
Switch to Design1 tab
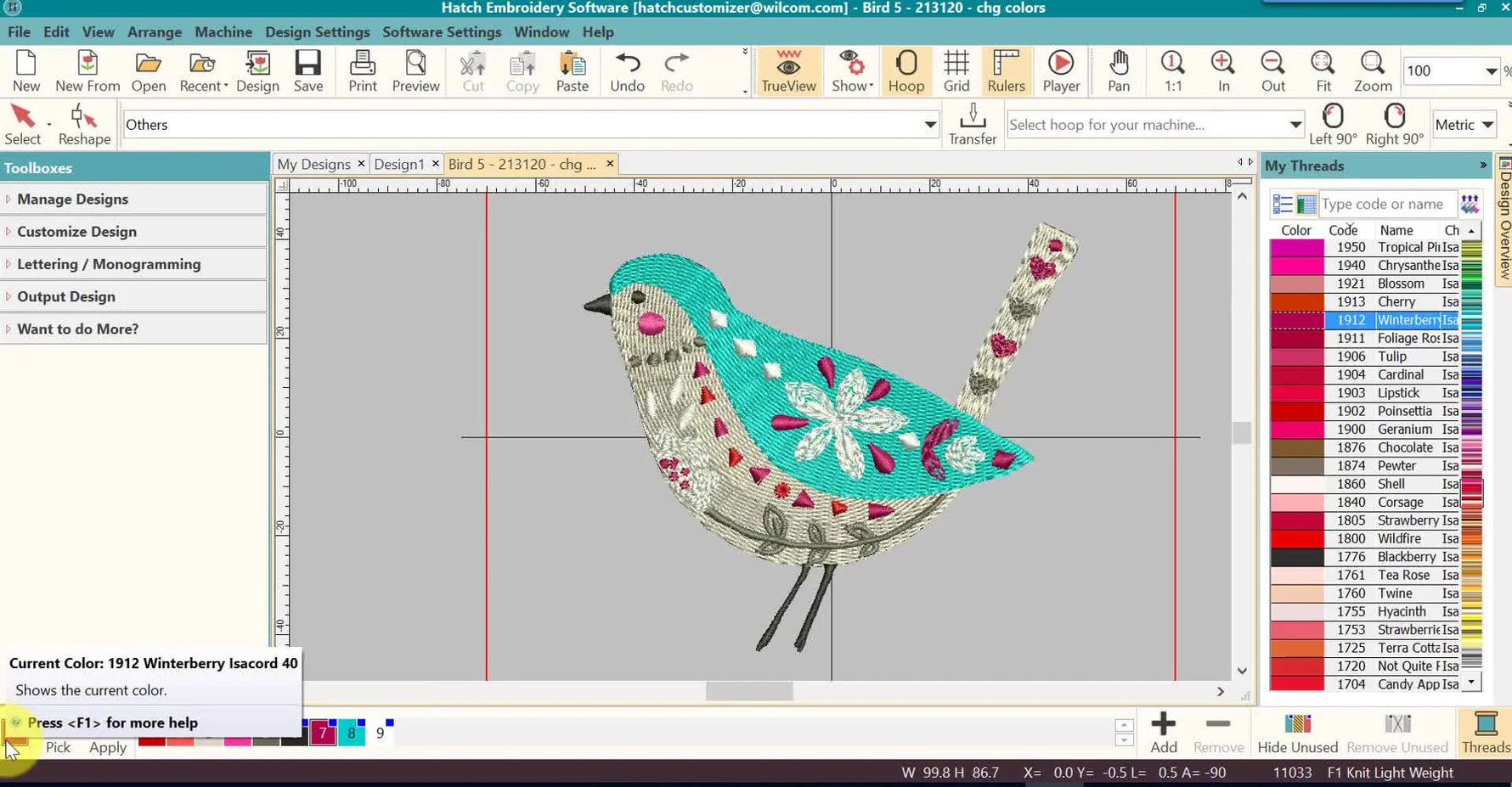398,164
